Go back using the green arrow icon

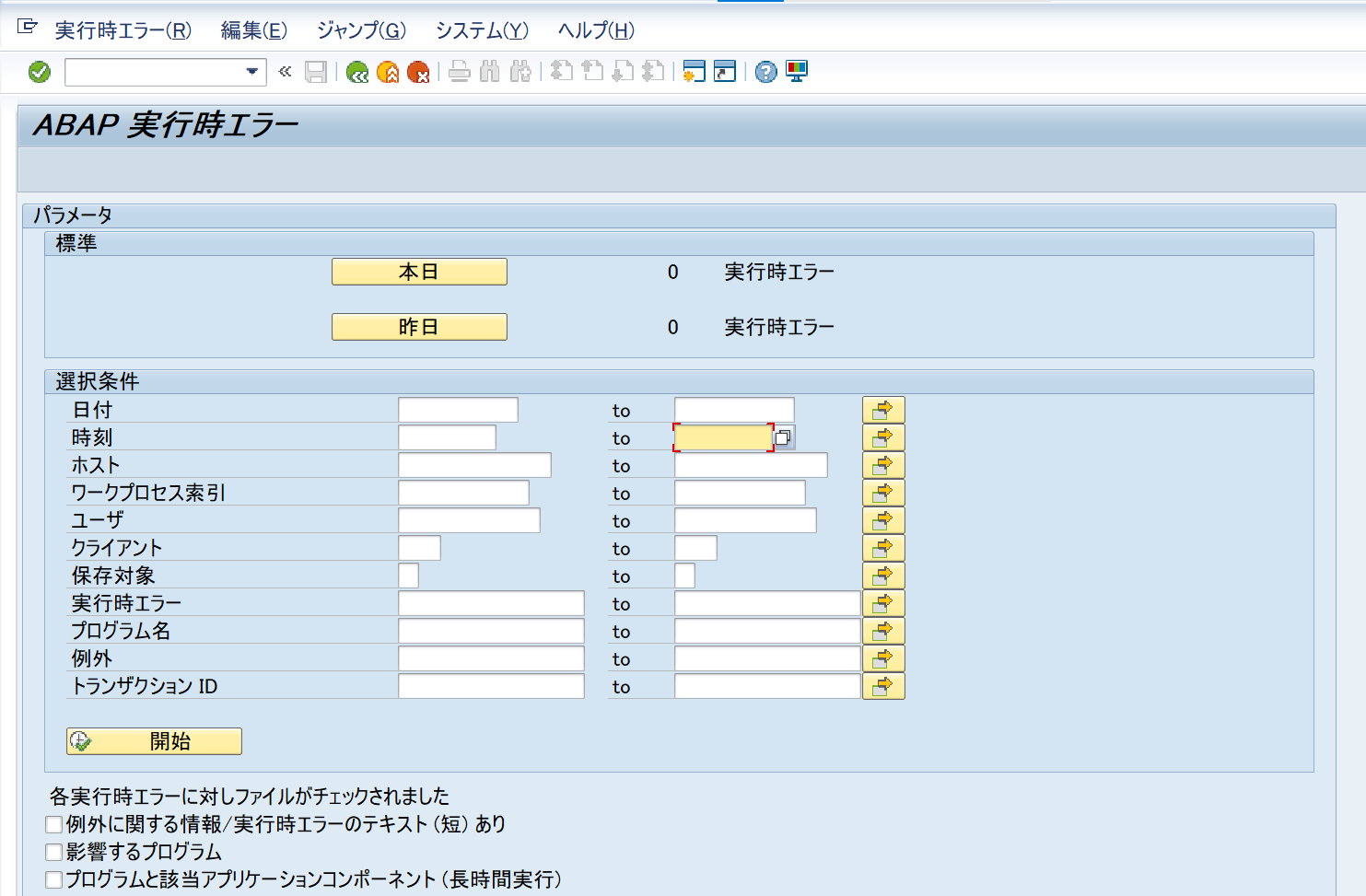click(358, 71)
